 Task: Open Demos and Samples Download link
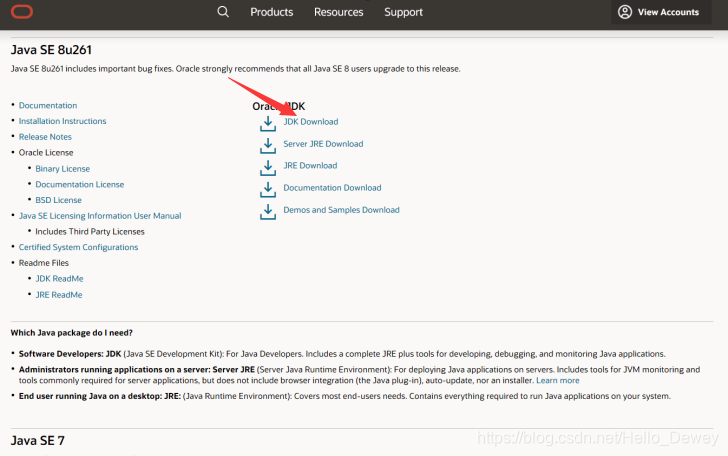point(341,210)
